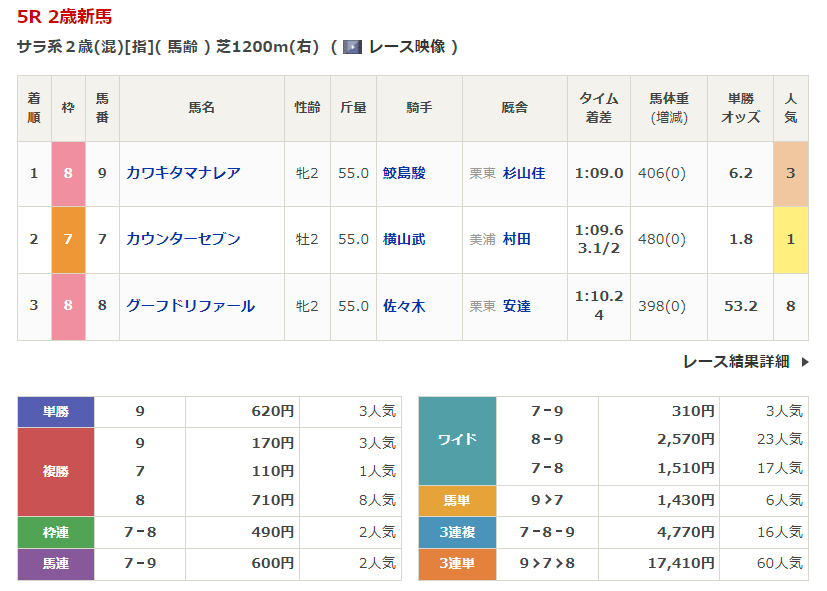Open trainer 安達 page
The width and height of the screenshot is (827, 591).
tap(517, 306)
